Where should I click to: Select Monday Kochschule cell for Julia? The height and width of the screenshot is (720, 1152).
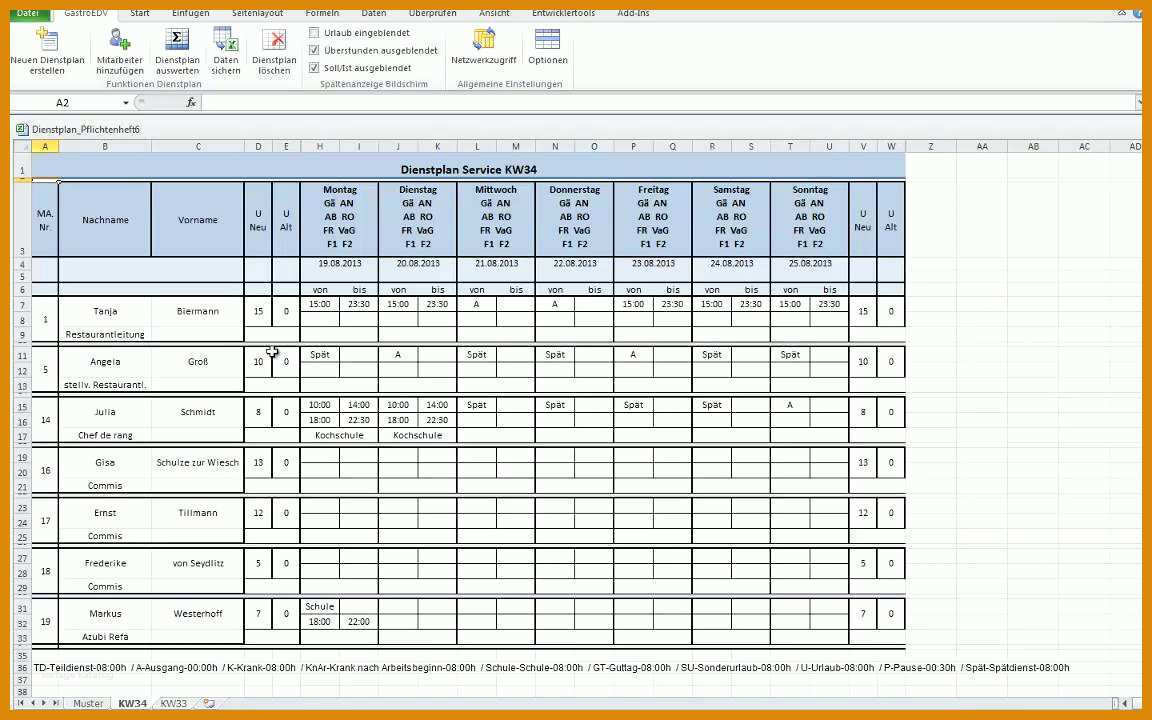339,435
